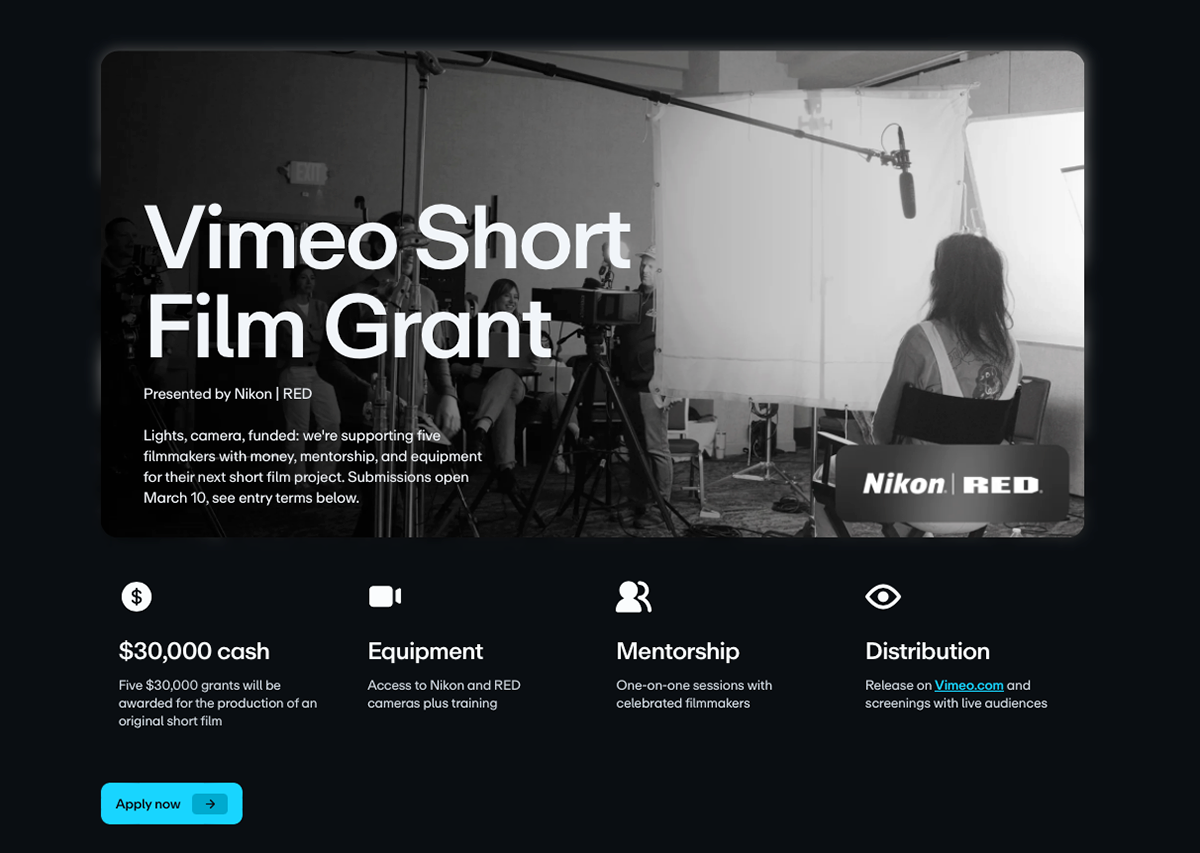
Task: Click the Lights, camera, funded description paragraph
Action: (x=313, y=467)
